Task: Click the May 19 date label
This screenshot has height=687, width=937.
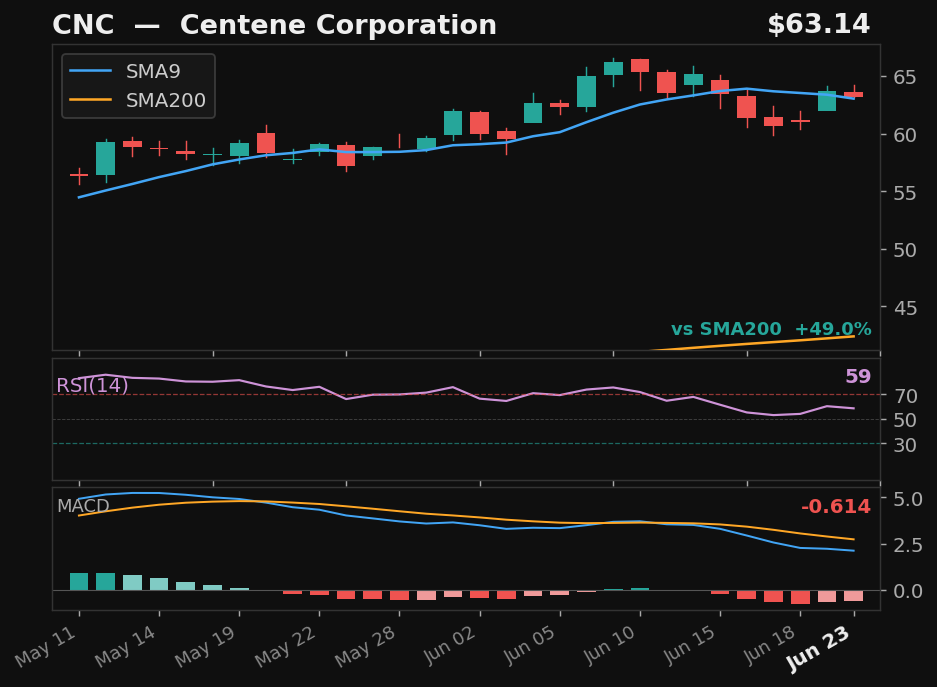Action: point(207,647)
